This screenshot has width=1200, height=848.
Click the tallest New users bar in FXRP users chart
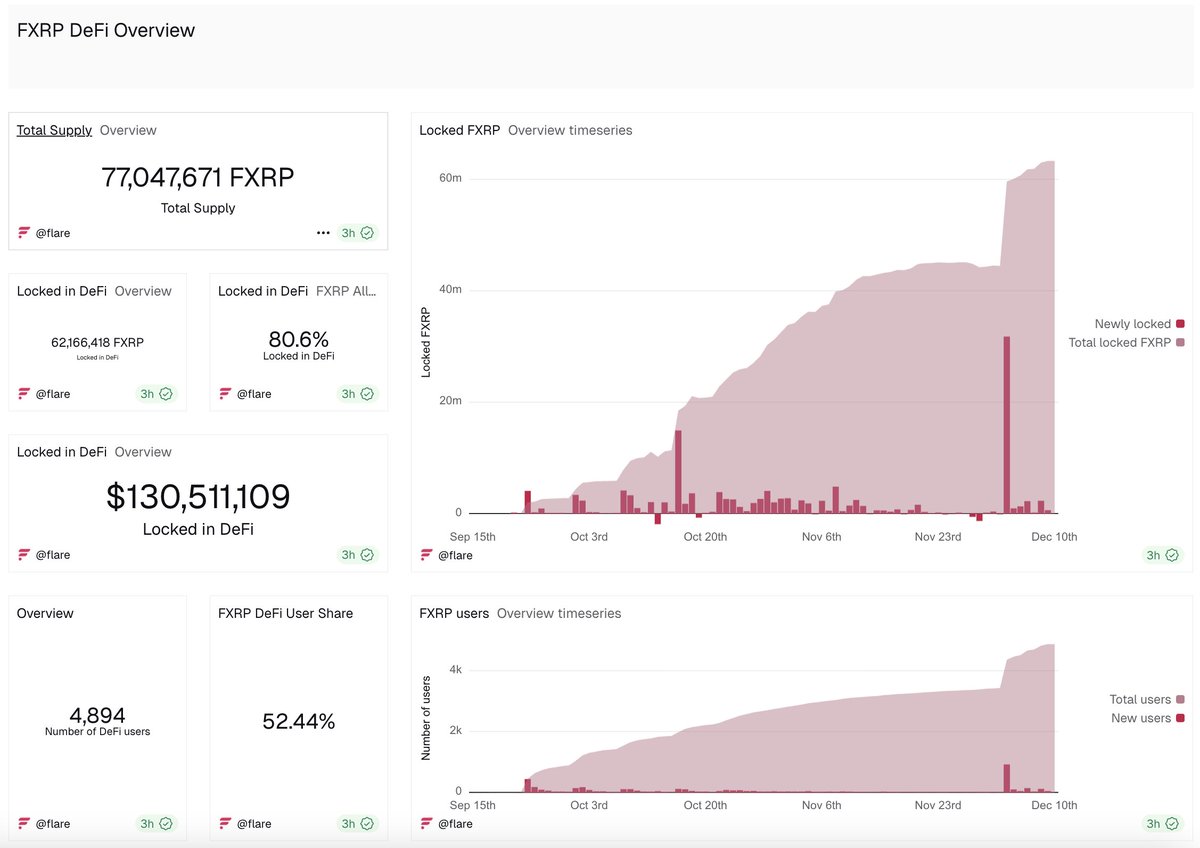click(1007, 778)
